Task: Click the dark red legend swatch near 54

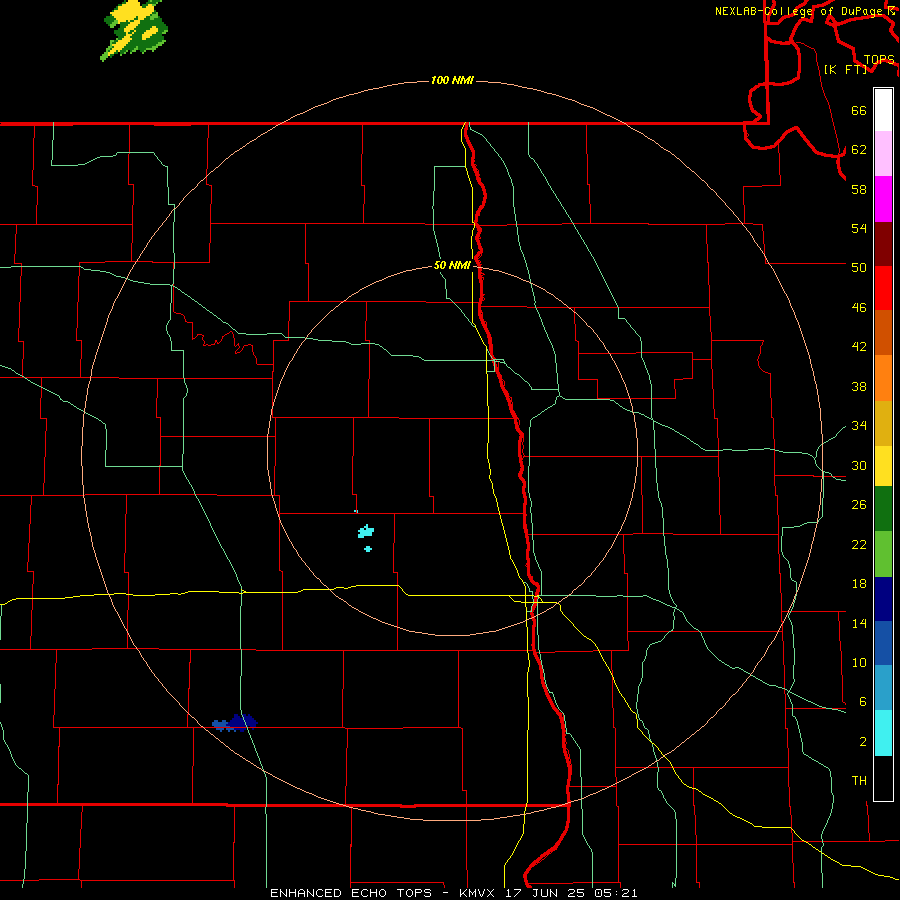Action: point(883,244)
